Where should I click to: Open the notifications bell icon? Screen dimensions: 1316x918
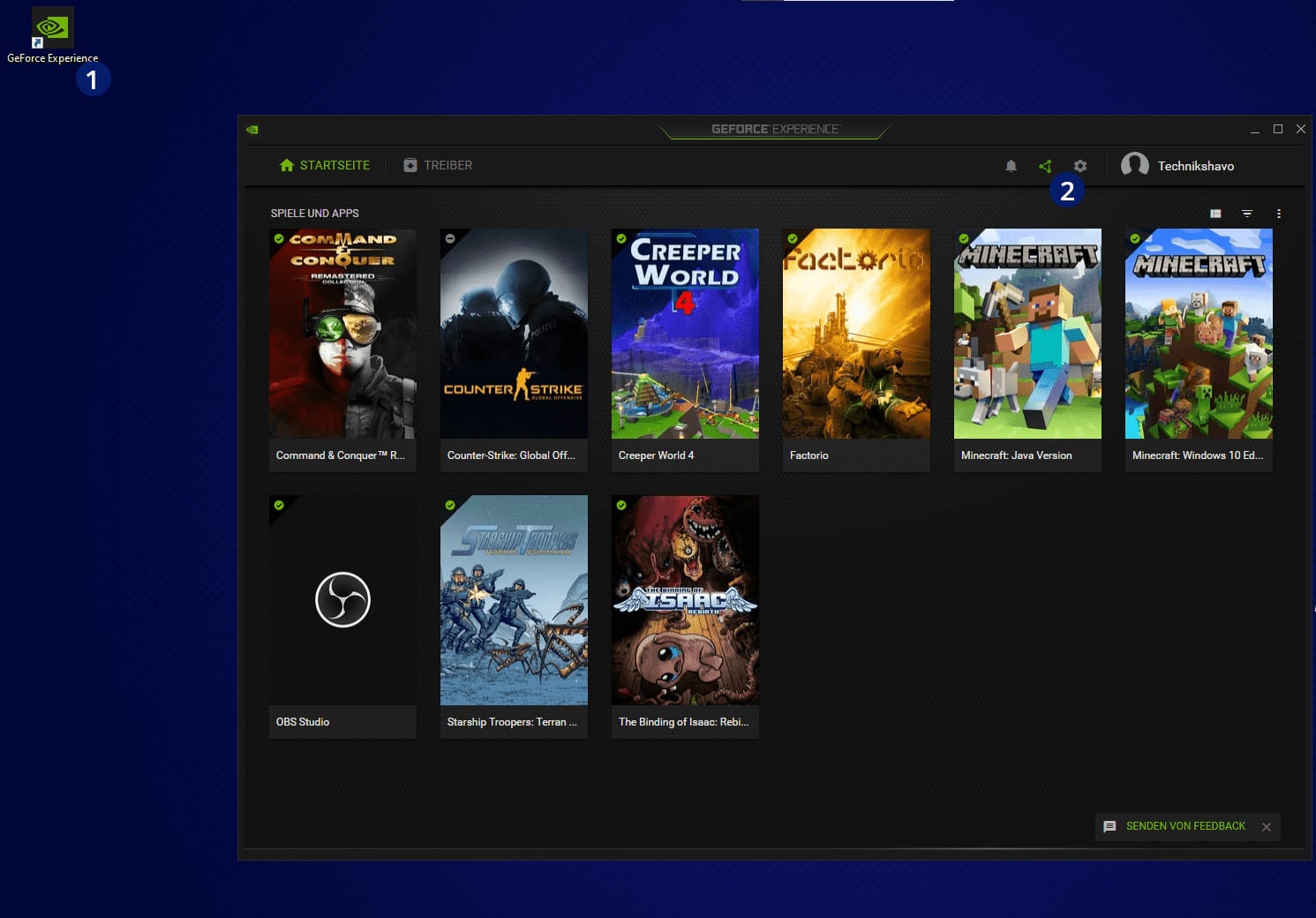click(x=1011, y=166)
